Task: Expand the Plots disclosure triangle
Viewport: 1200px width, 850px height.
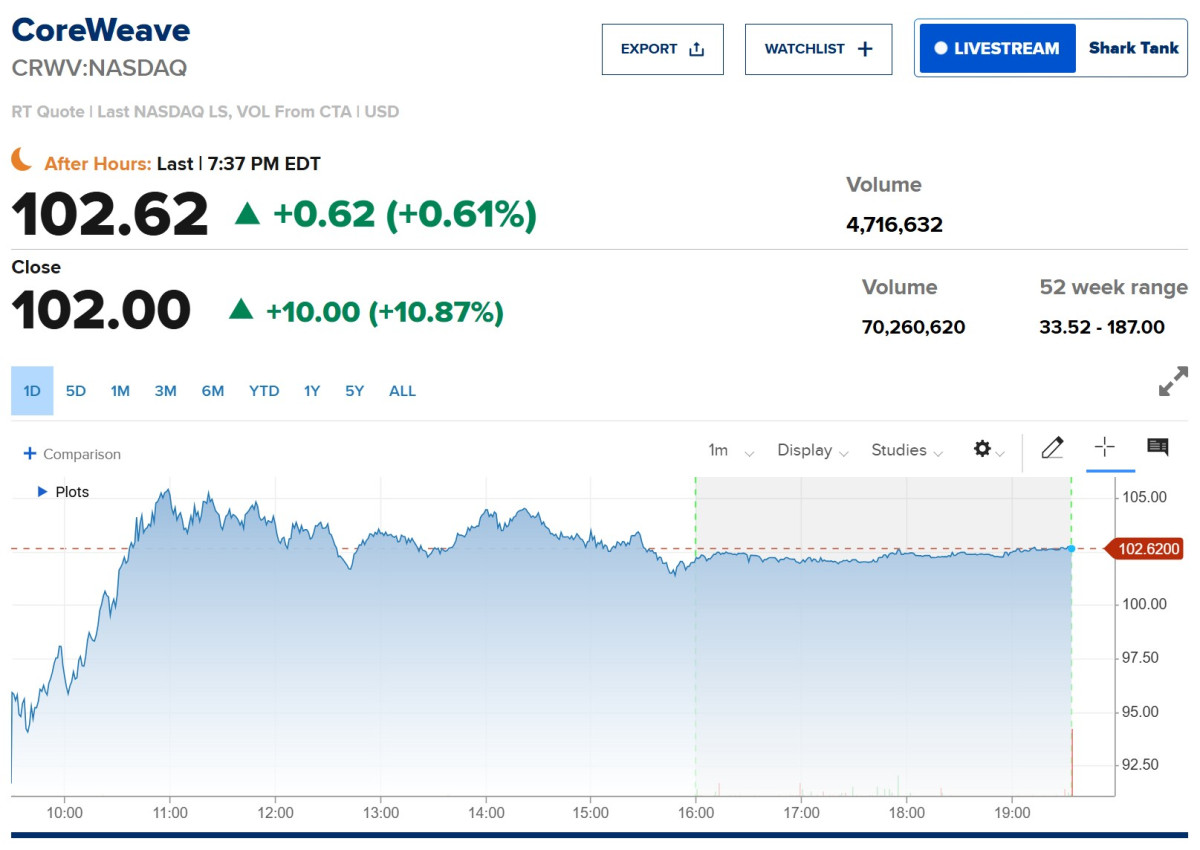Action: point(42,492)
